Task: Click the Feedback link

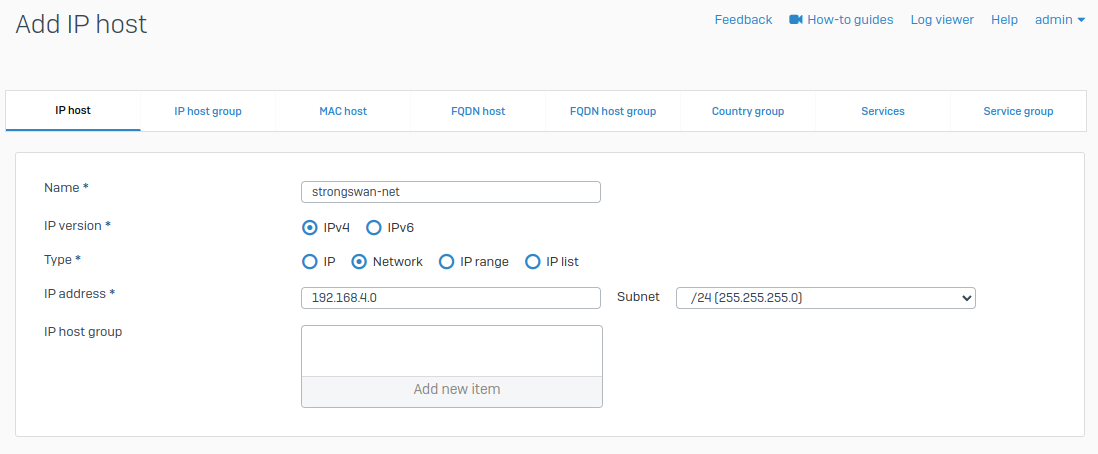Action: pyautogui.click(x=743, y=20)
